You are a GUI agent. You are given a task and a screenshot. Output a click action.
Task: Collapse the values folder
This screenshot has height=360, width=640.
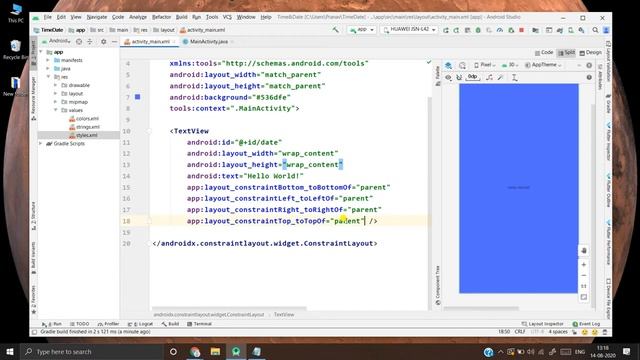tap(56, 110)
